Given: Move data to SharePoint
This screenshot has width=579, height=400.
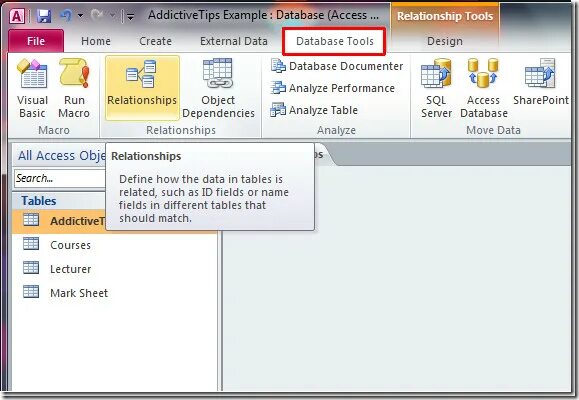Looking at the screenshot, I should pyautogui.click(x=541, y=83).
